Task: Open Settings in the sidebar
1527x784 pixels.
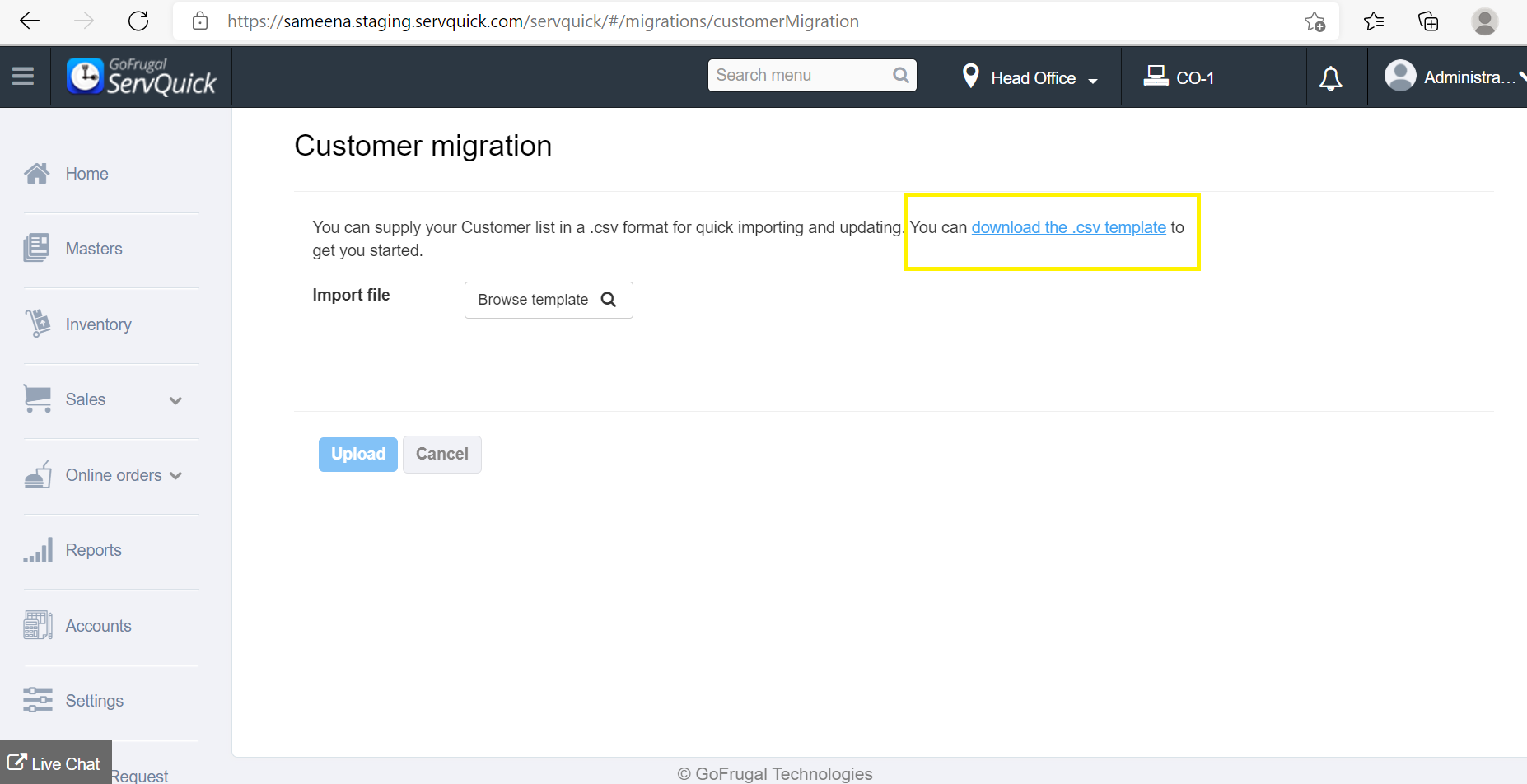Action: pos(94,701)
